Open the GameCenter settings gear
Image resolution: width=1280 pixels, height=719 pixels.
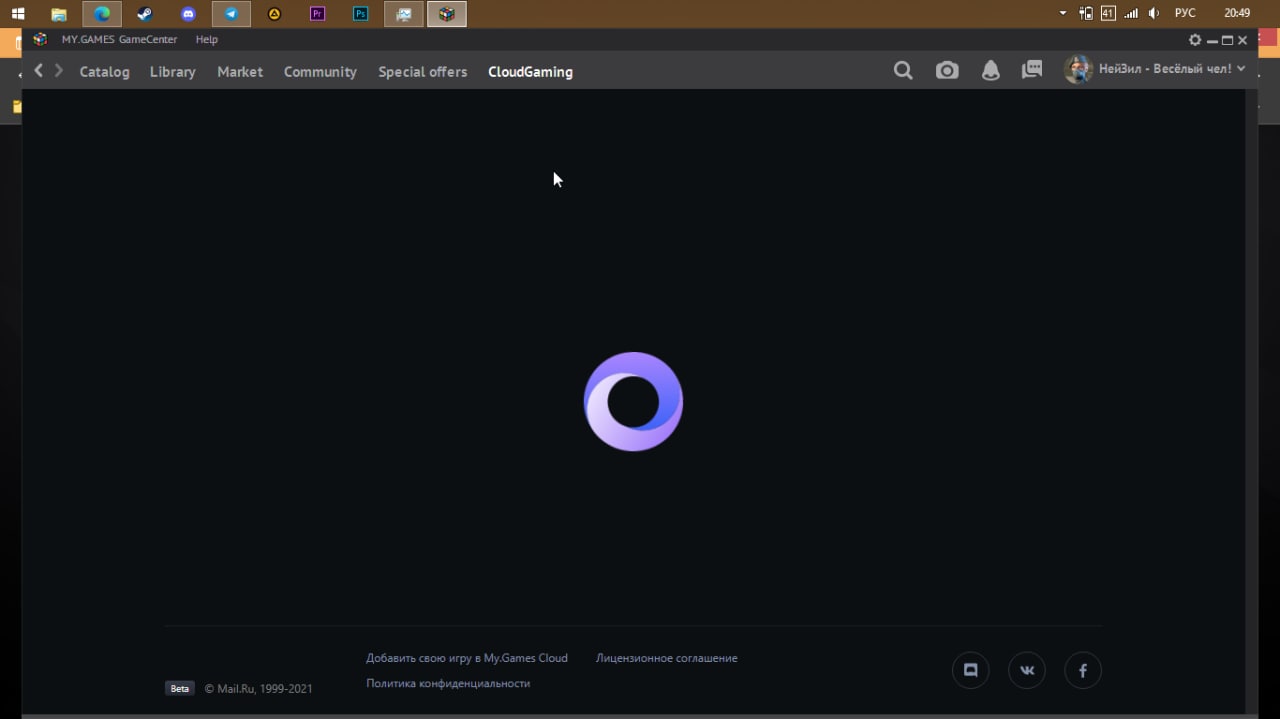point(1195,40)
